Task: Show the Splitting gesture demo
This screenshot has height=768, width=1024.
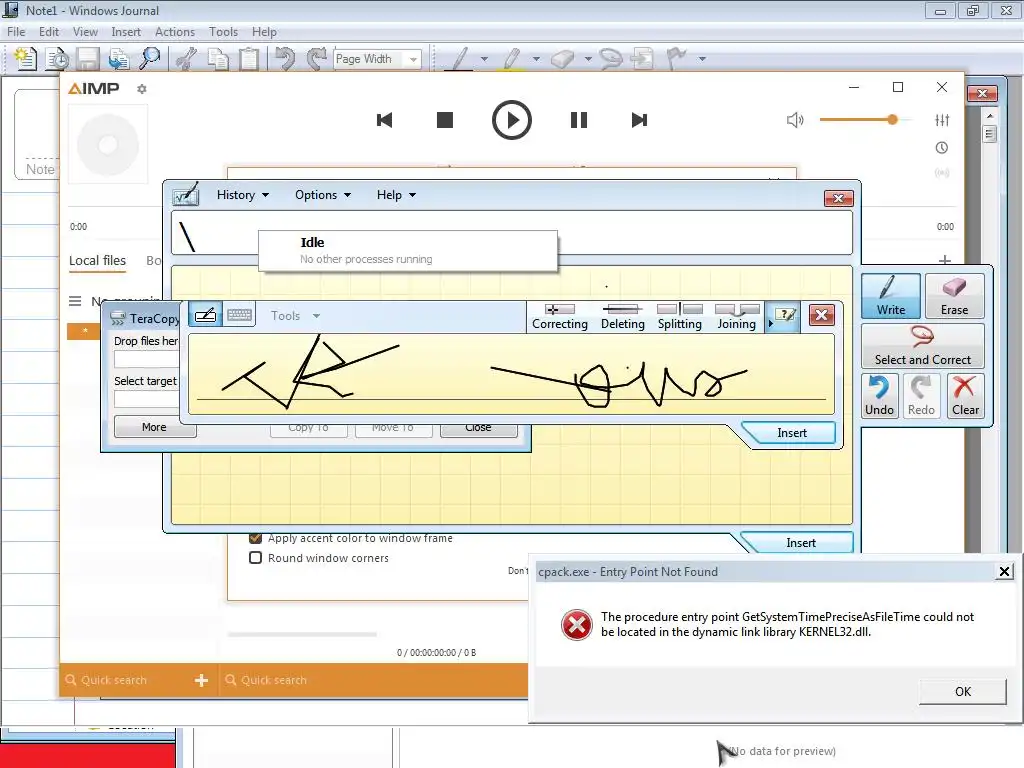Action: pos(679,316)
